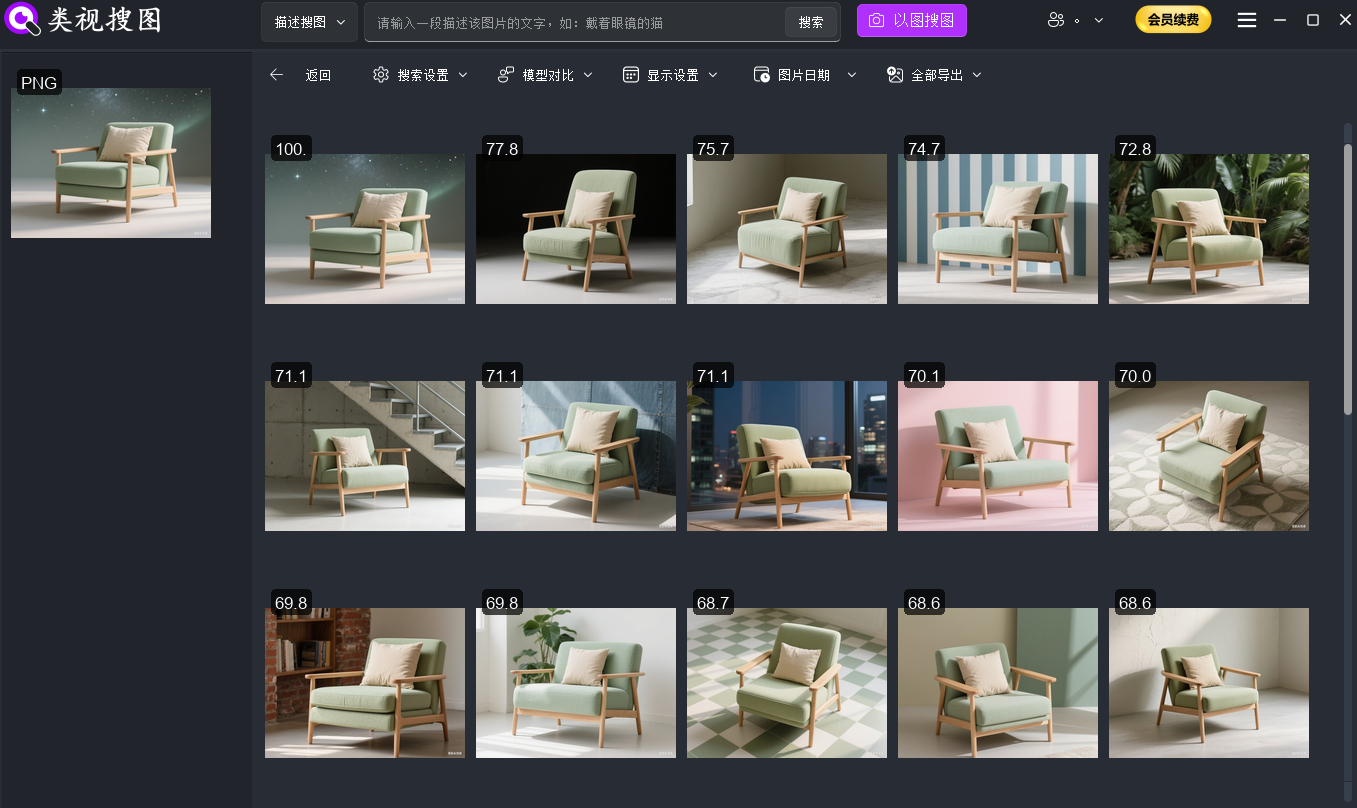The width and height of the screenshot is (1357, 808).
Task: Open the 模型对比 menu
Action: [x=547, y=75]
